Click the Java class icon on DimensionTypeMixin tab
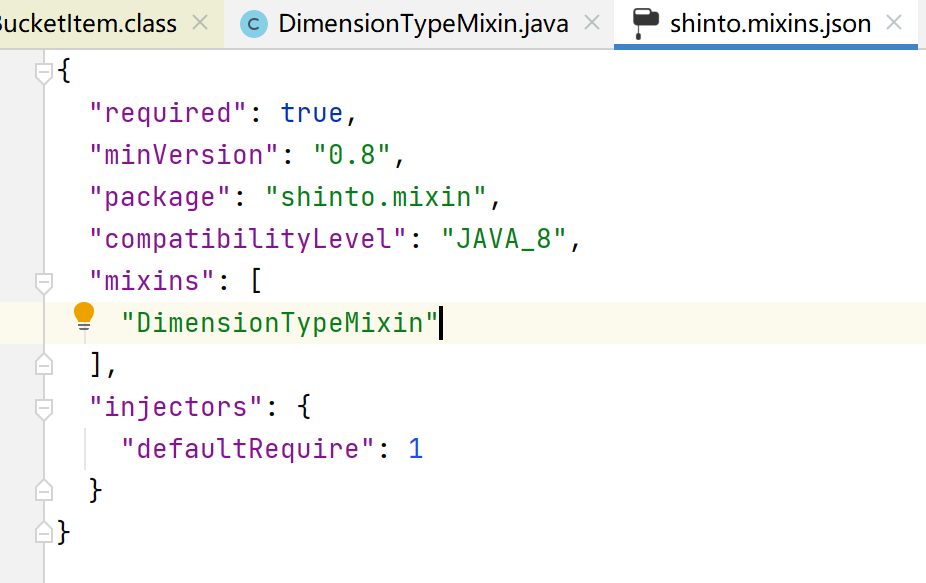Image resolution: width=926 pixels, height=583 pixels. pos(255,23)
